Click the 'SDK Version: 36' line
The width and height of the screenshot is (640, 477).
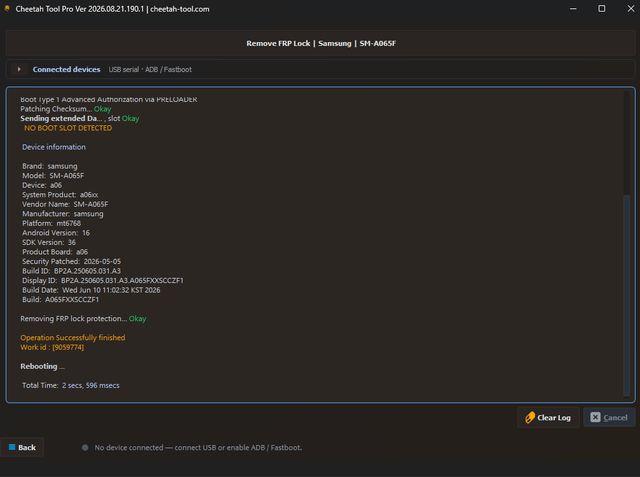49,242
